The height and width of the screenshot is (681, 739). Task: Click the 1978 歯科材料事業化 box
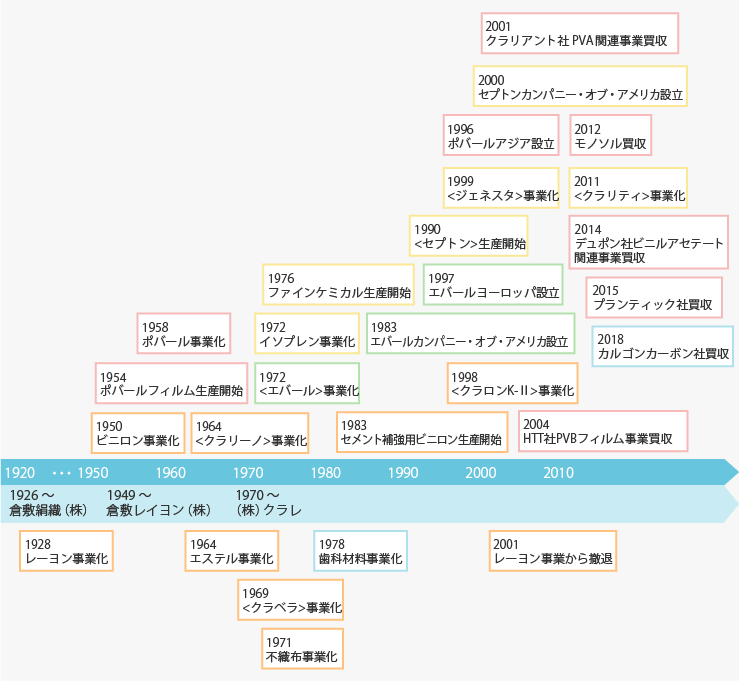361,551
